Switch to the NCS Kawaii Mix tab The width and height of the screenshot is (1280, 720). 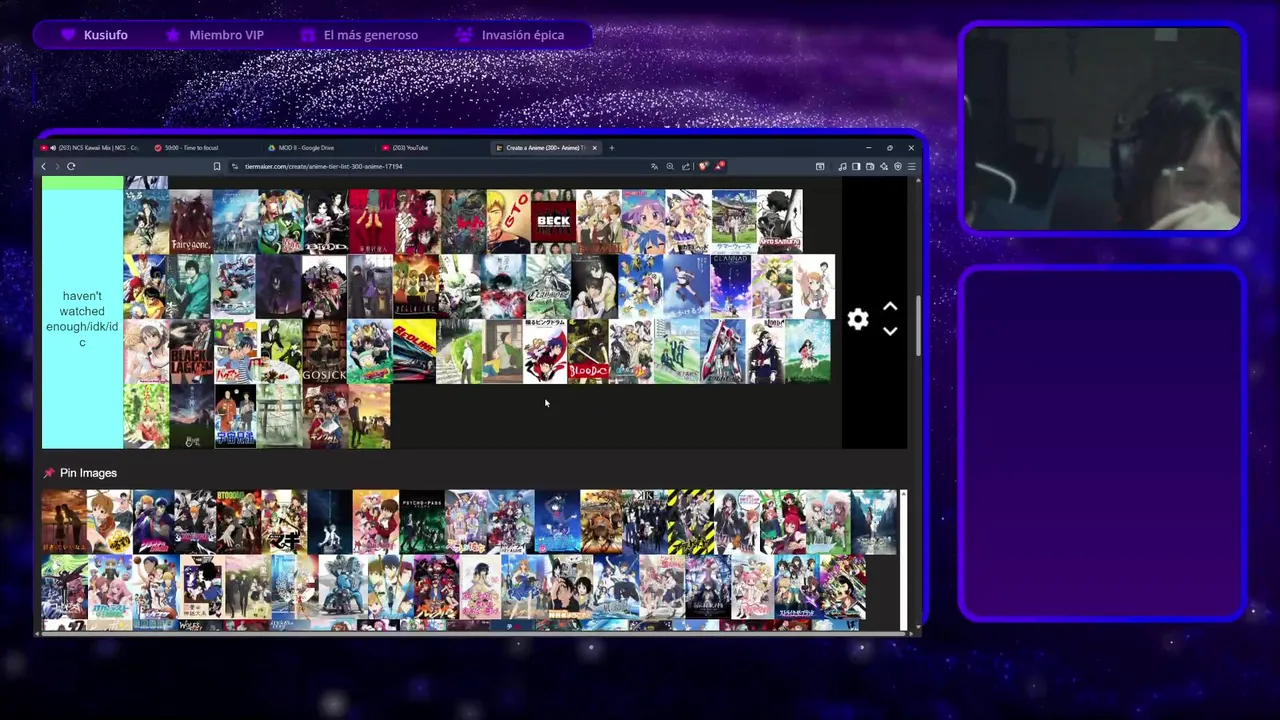tap(90, 148)
